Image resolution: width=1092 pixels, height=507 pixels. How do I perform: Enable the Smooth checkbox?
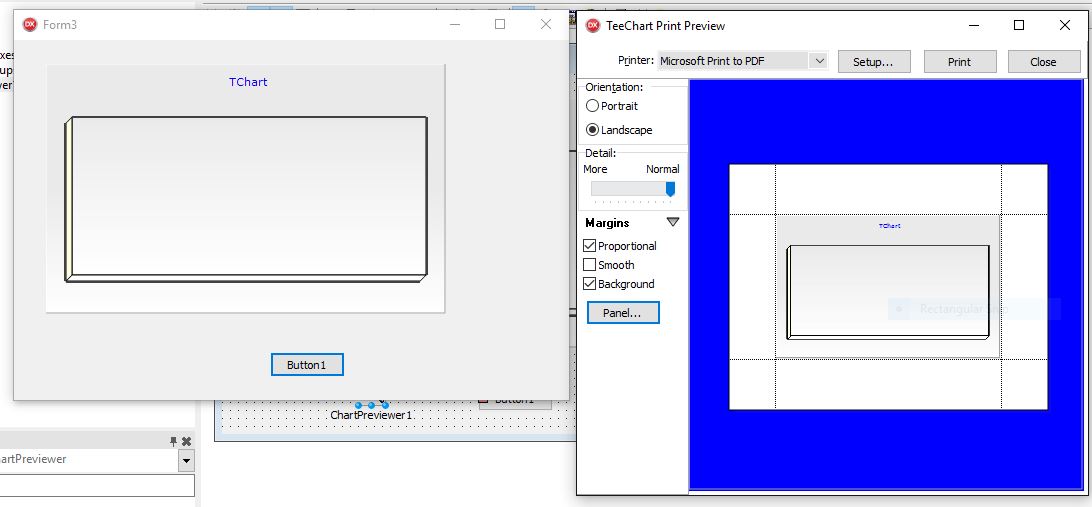[589, 265]
